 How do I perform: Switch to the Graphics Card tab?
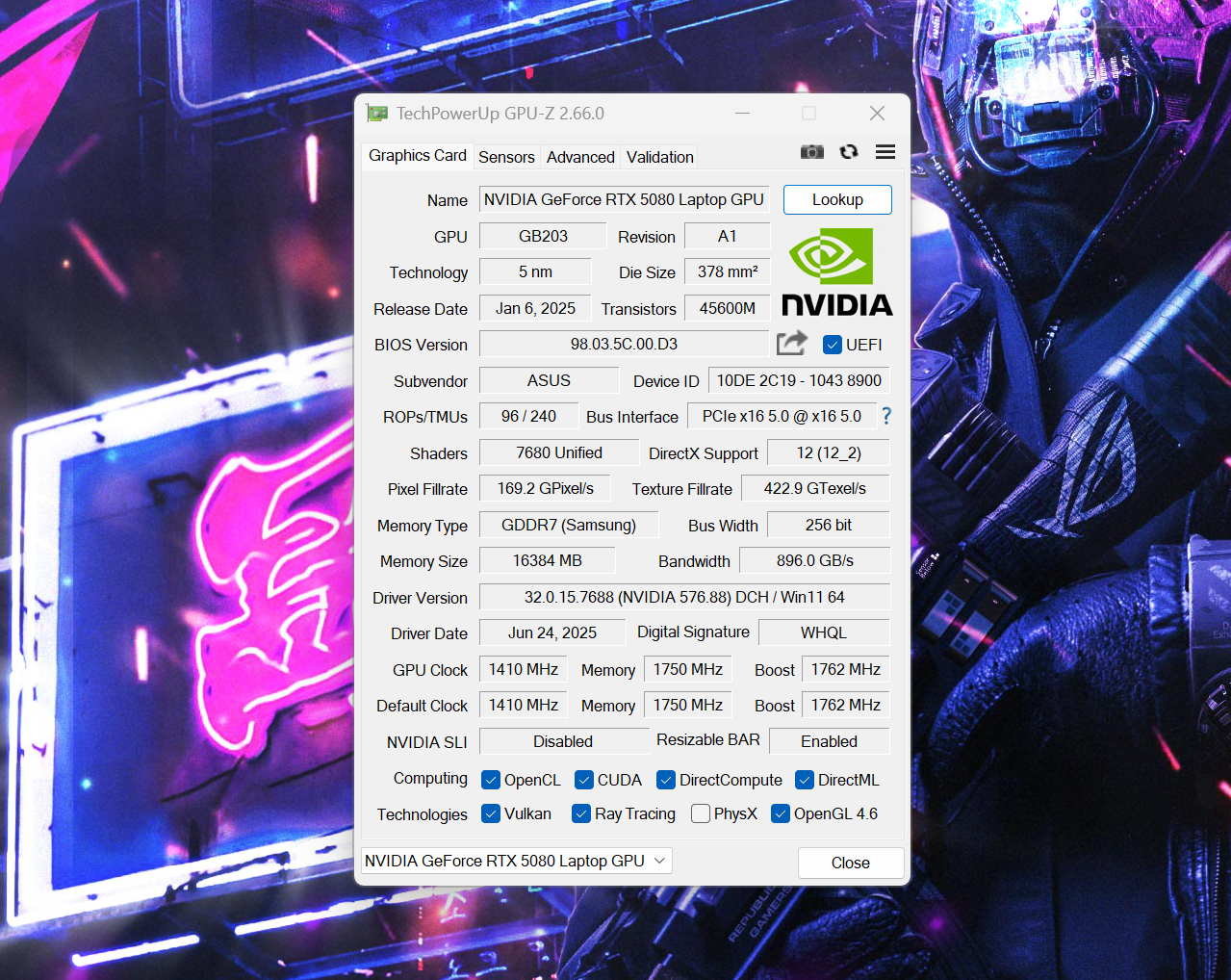pyautogui.click(x=417, y=156)
